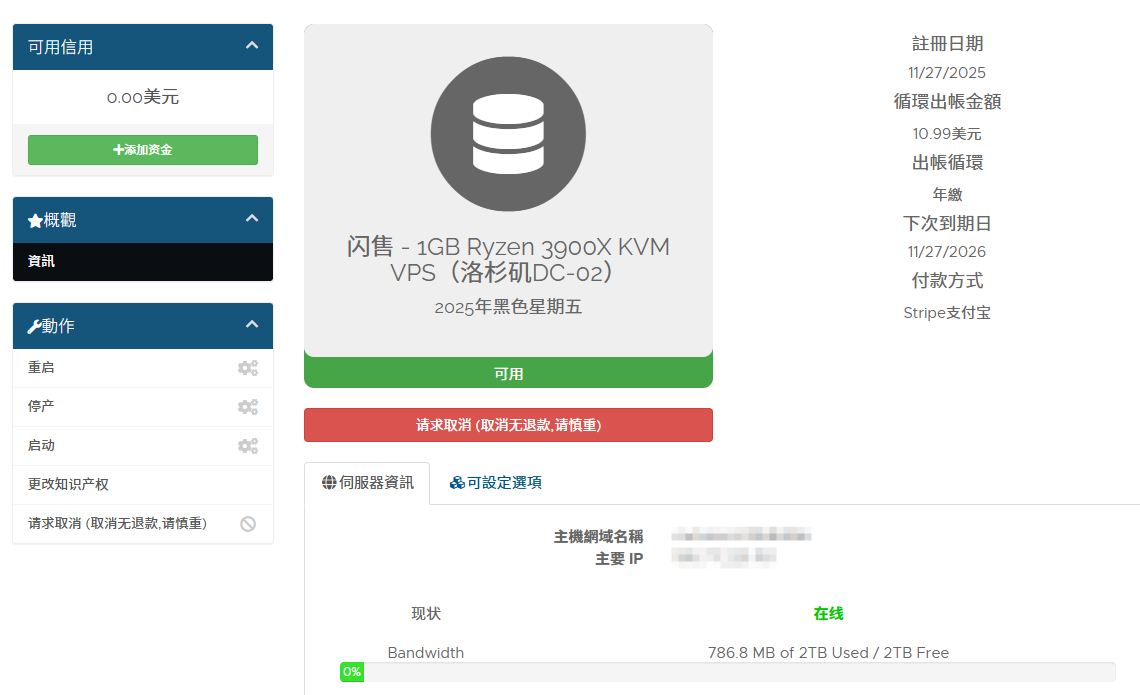This screenshot has height=695, width=1140.
Task: Click the green 可用 status bar
Action: pyautogui.click(x=508, y=373)
